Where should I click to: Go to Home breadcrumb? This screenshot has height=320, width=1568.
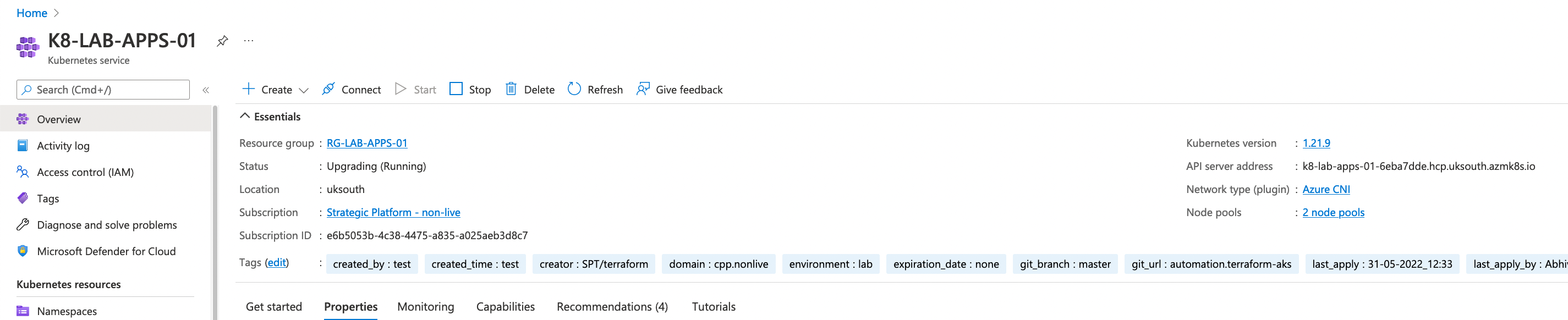[x=32, y=13]
